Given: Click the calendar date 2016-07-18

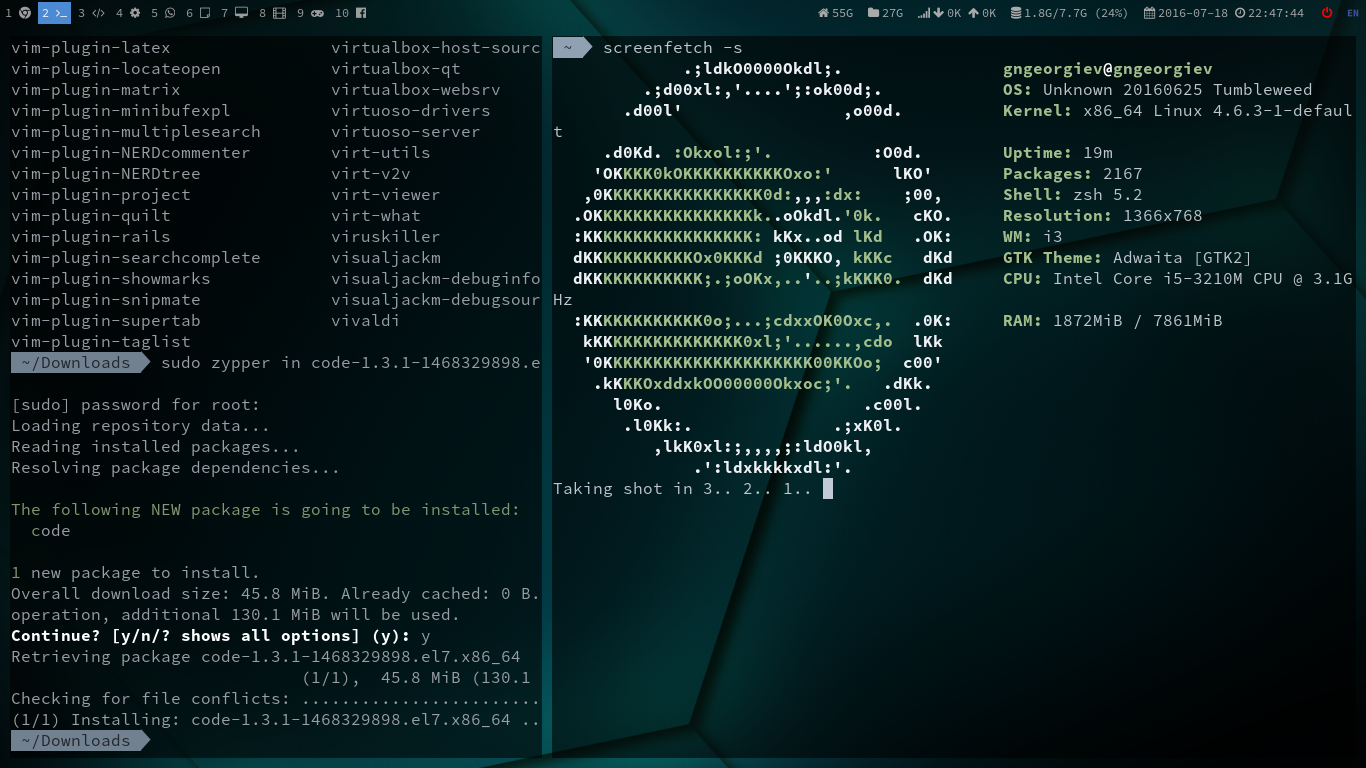Looking at the screenshot, I should 1185,13.
